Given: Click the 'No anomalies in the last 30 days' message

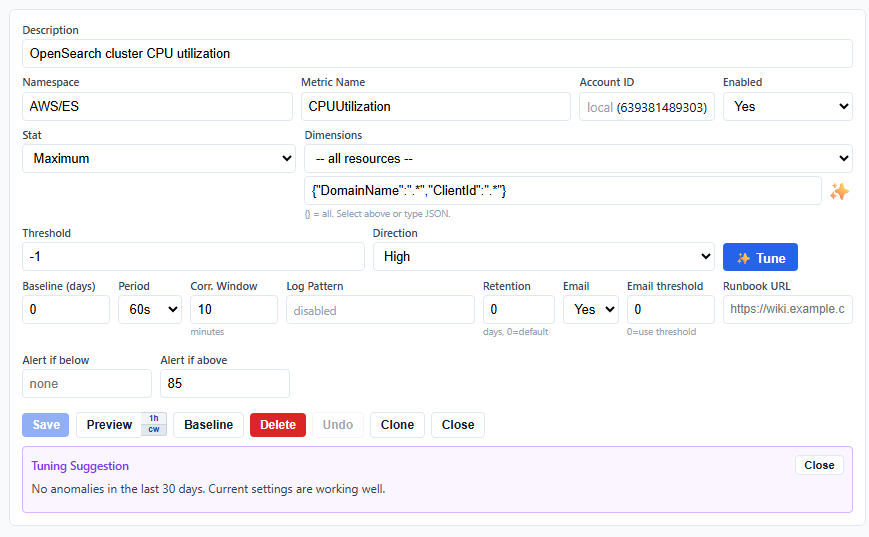Looking at the screenshot, I should 208,489.
